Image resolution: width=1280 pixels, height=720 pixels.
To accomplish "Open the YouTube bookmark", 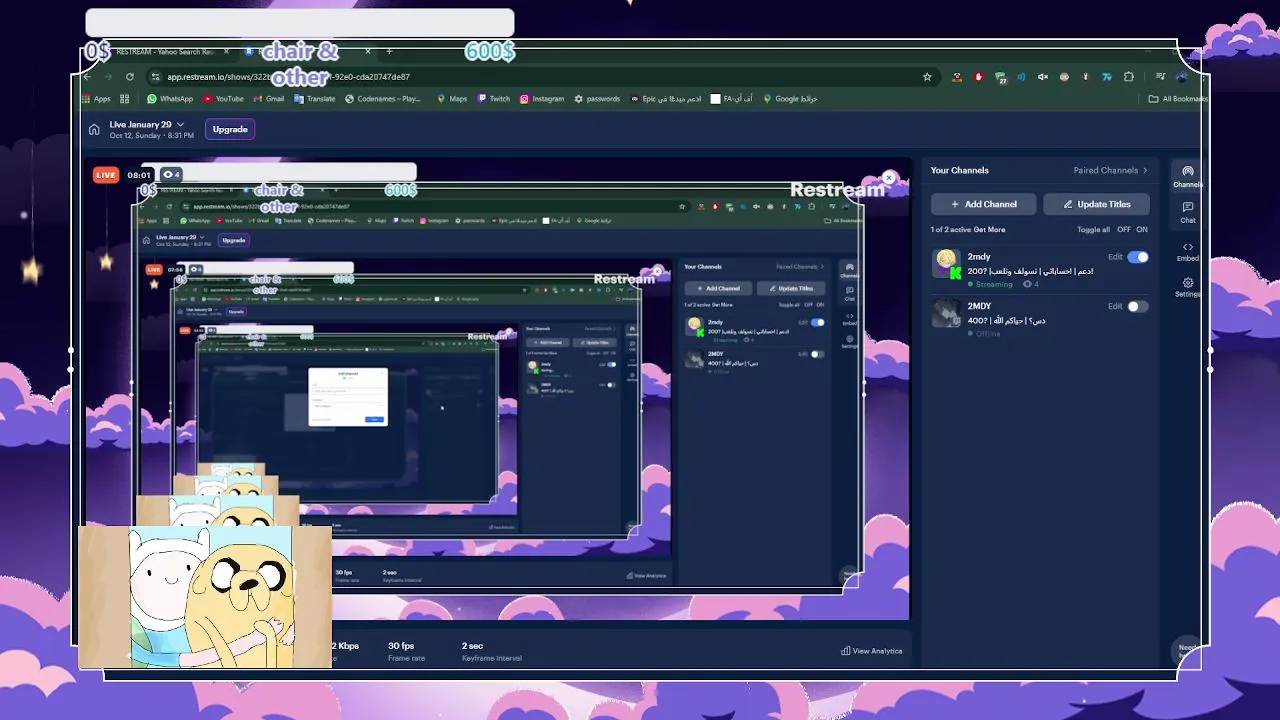I will coord(223,99).
